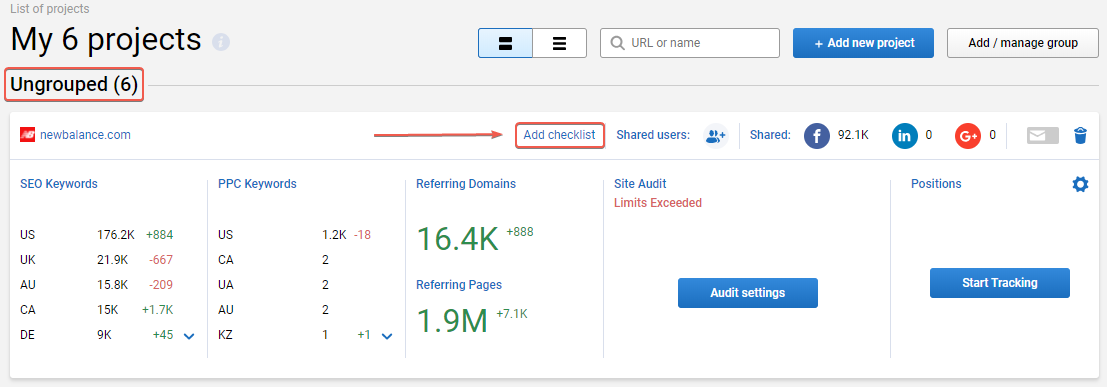Click the +888 referring domains change
The height and width of the screenshot is (387, 1107).
click(520, 232)
